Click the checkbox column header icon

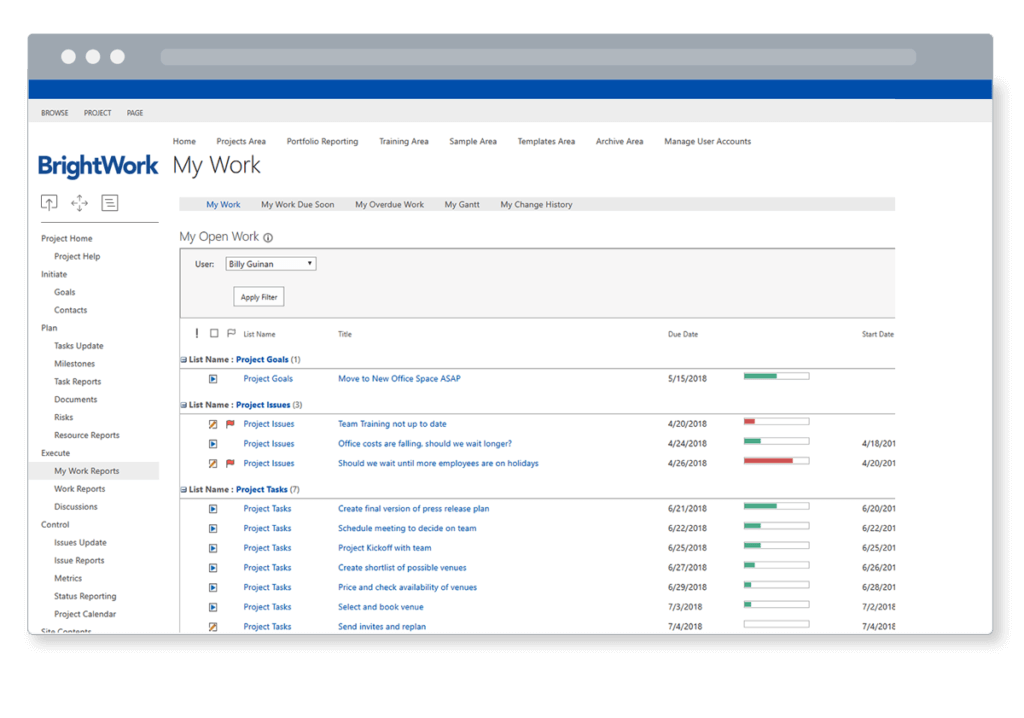pos(212,333)
